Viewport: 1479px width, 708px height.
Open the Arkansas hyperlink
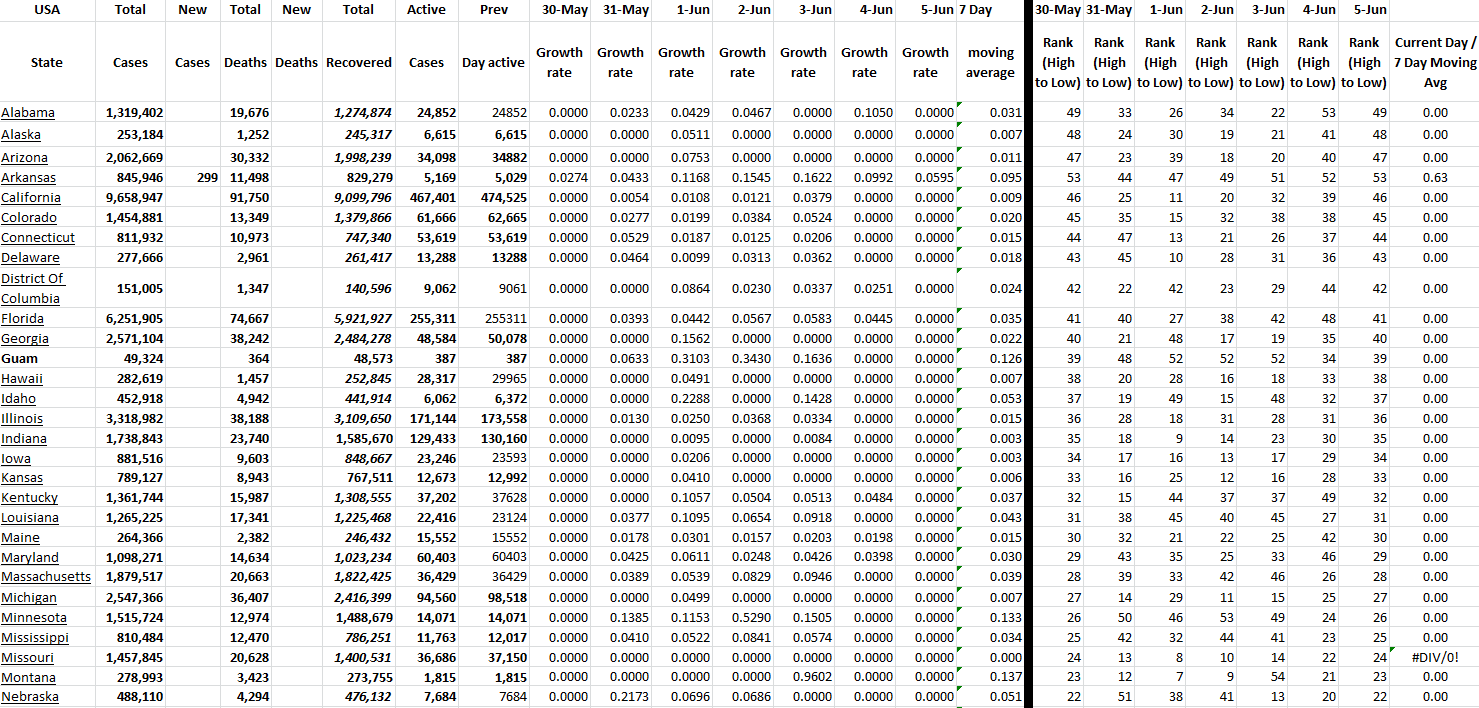[x=28, y=178]
